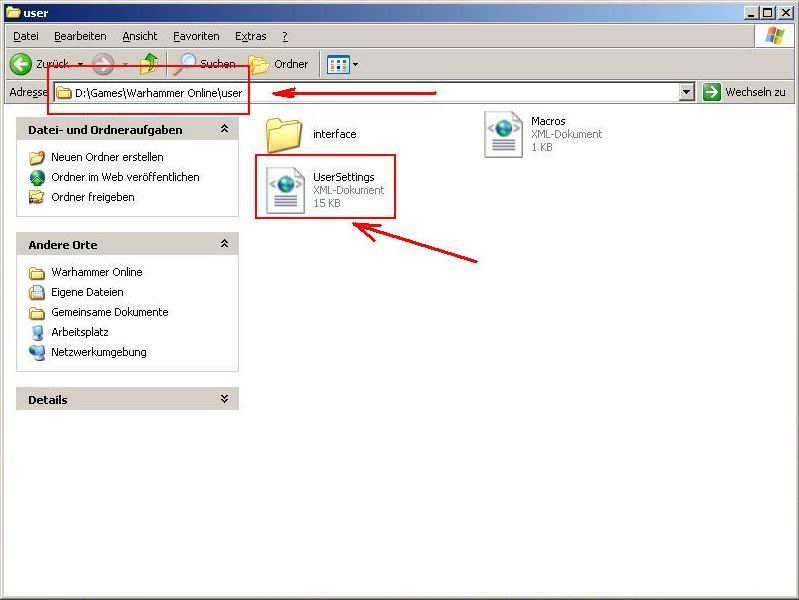Go up one folder level icon
Image resolution: width=799 pixels, height=600 pixels.
(149, 64)
